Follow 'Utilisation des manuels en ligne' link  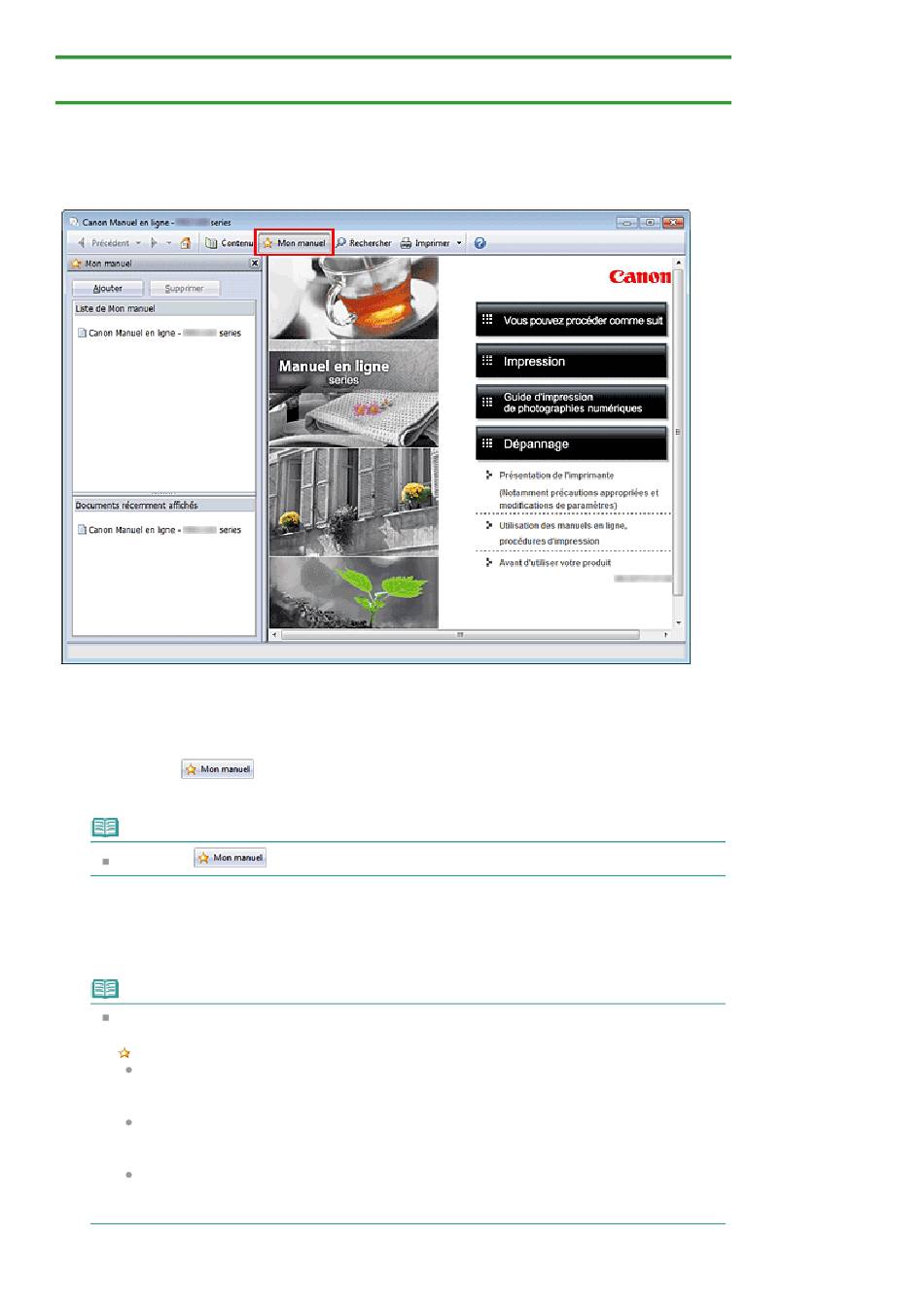point(563,525)
